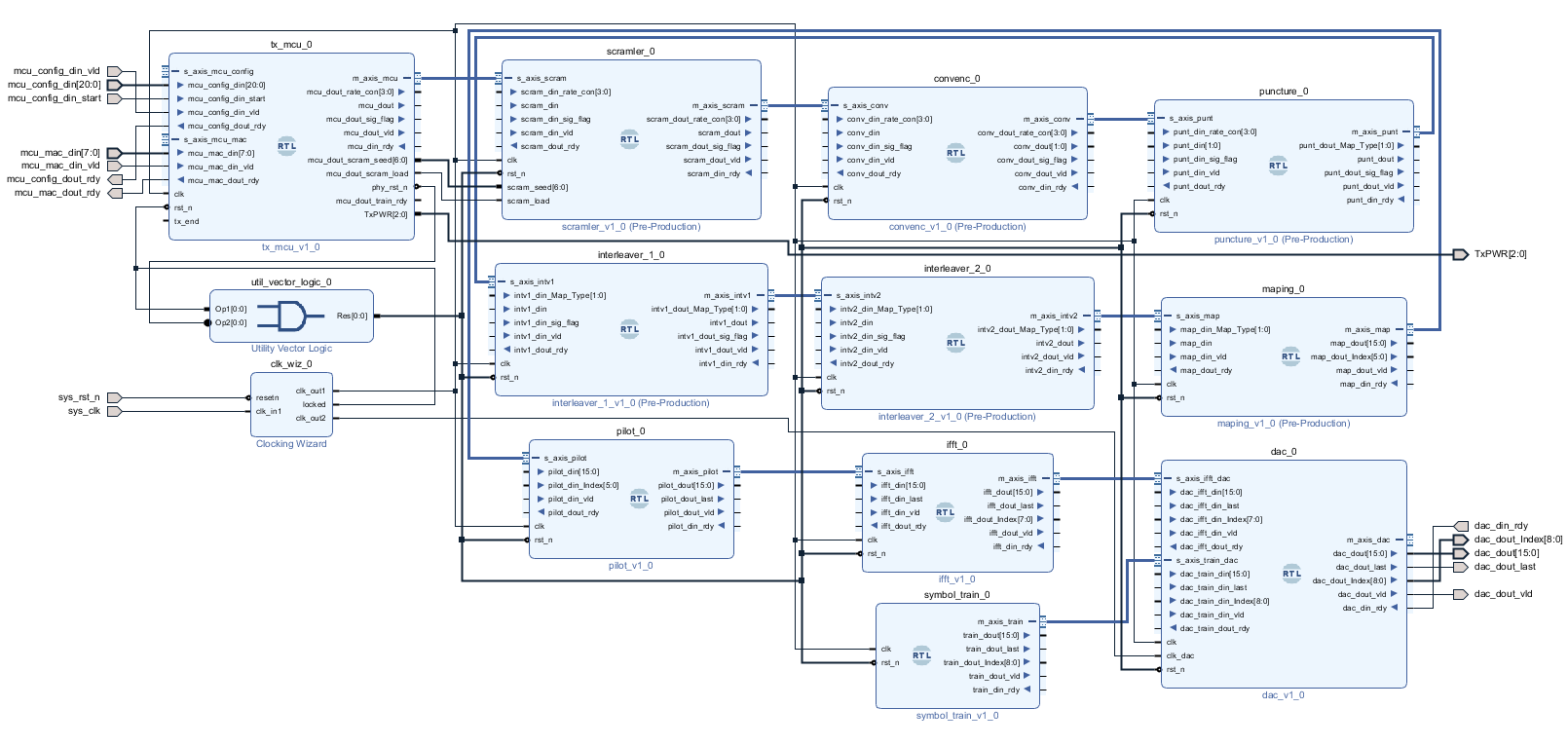Collapse the s_axis_train_dac interface on dac_0
This screenshot has width=1568, height=746.
coord(1168,560)
